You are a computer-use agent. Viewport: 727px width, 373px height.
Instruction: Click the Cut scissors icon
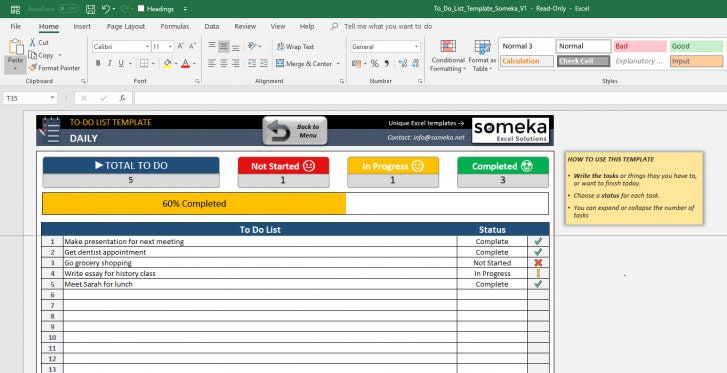pyautogui.click(x=32, y=42)
